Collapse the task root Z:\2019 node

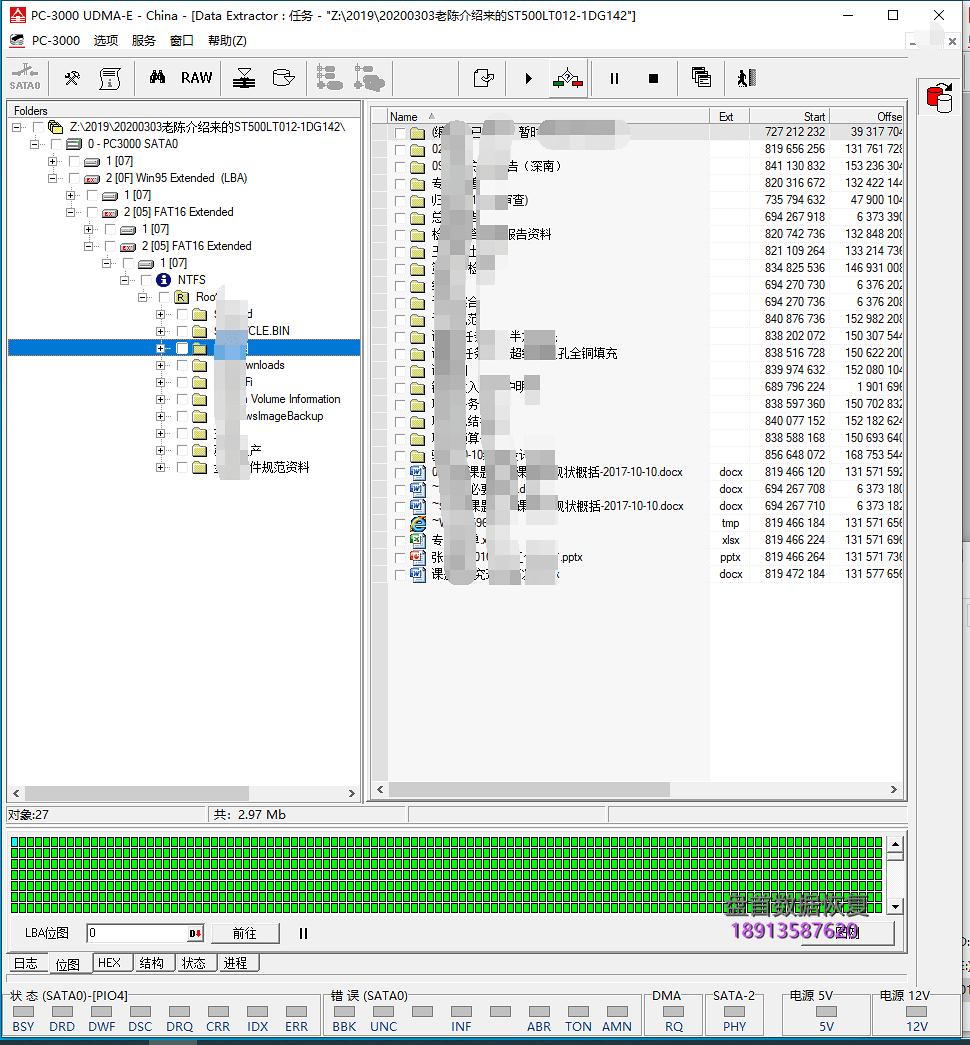(16, 127)
